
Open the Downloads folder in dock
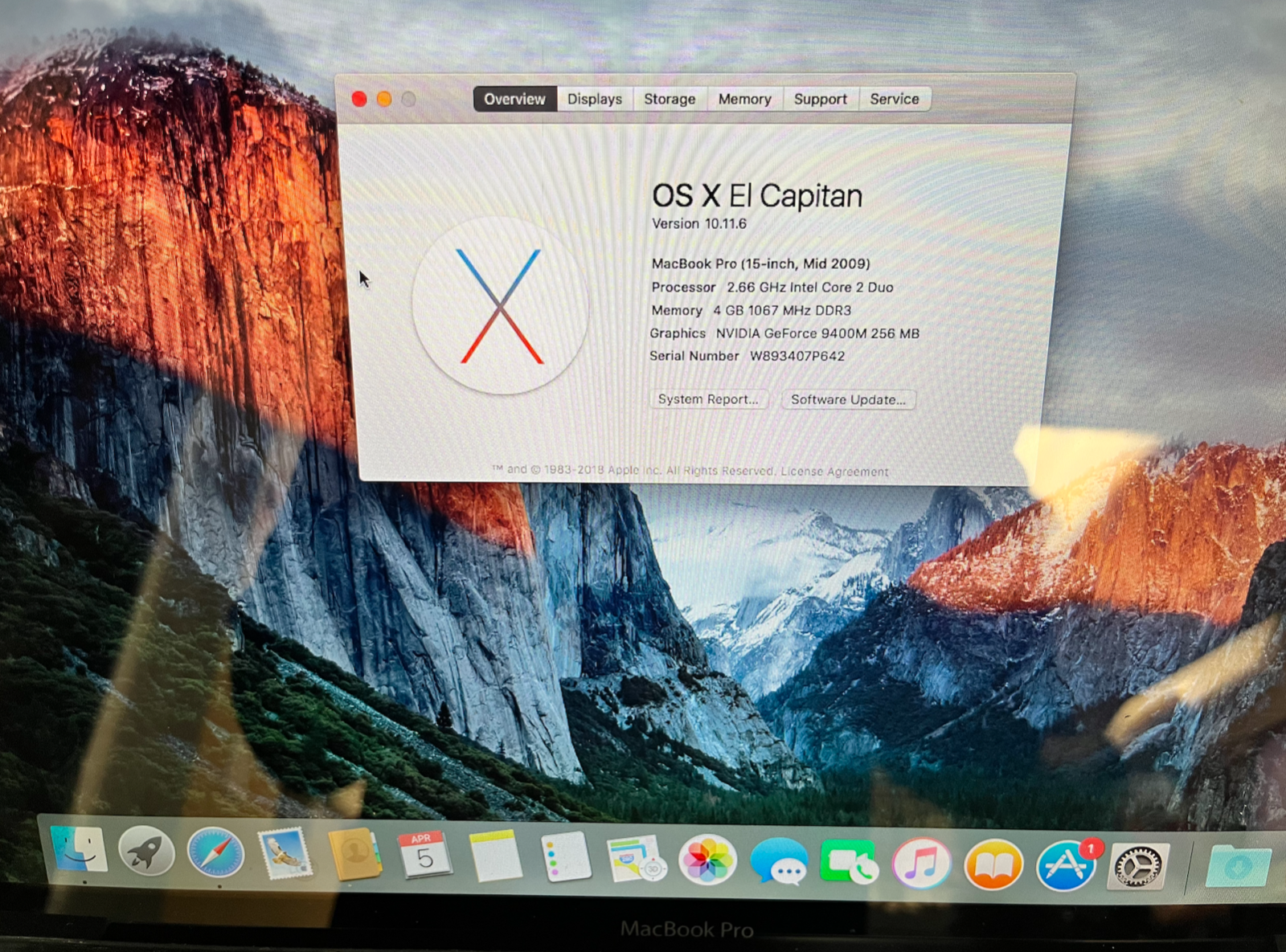[1239, 866]
